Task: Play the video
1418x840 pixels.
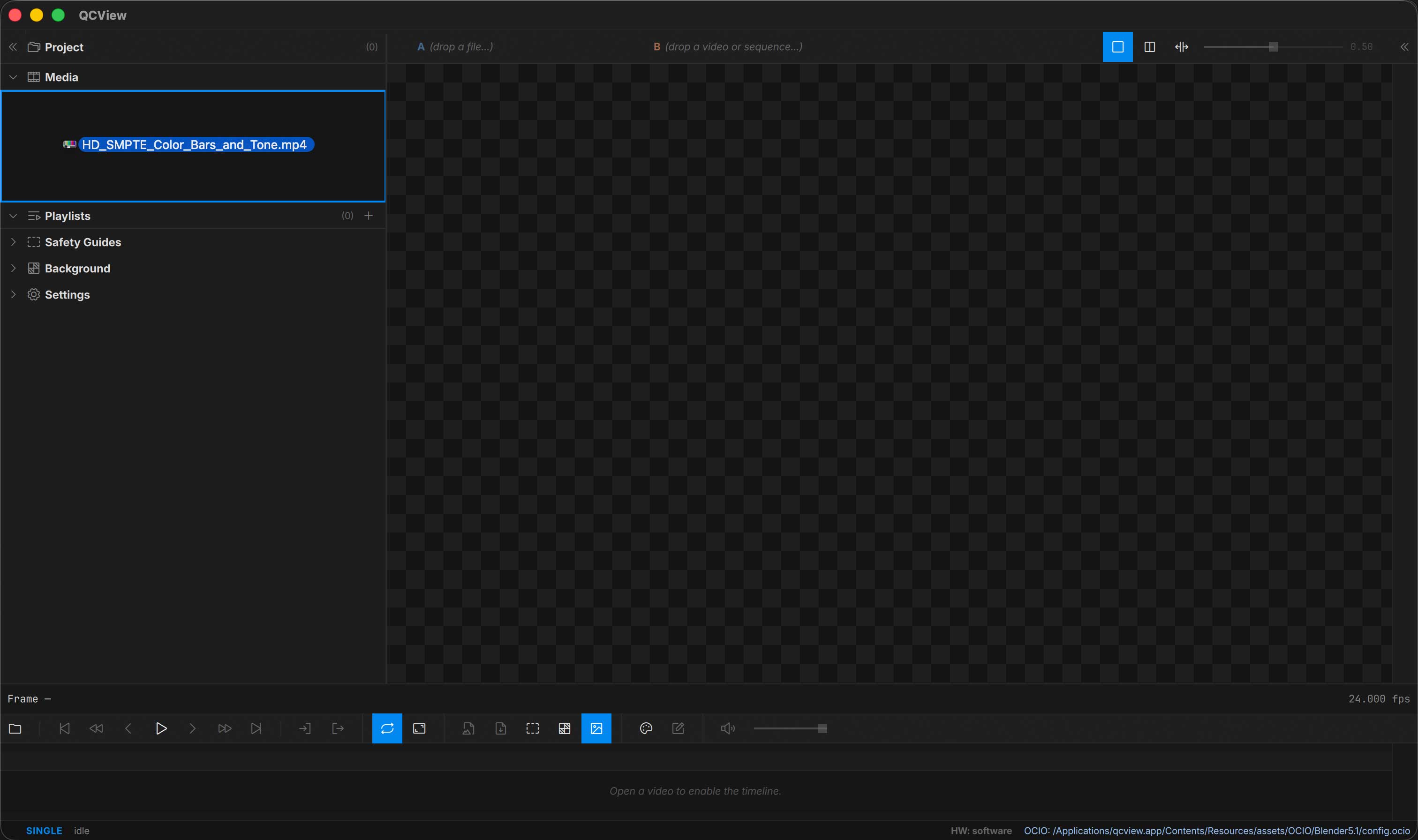Action: tap(161, 728)
